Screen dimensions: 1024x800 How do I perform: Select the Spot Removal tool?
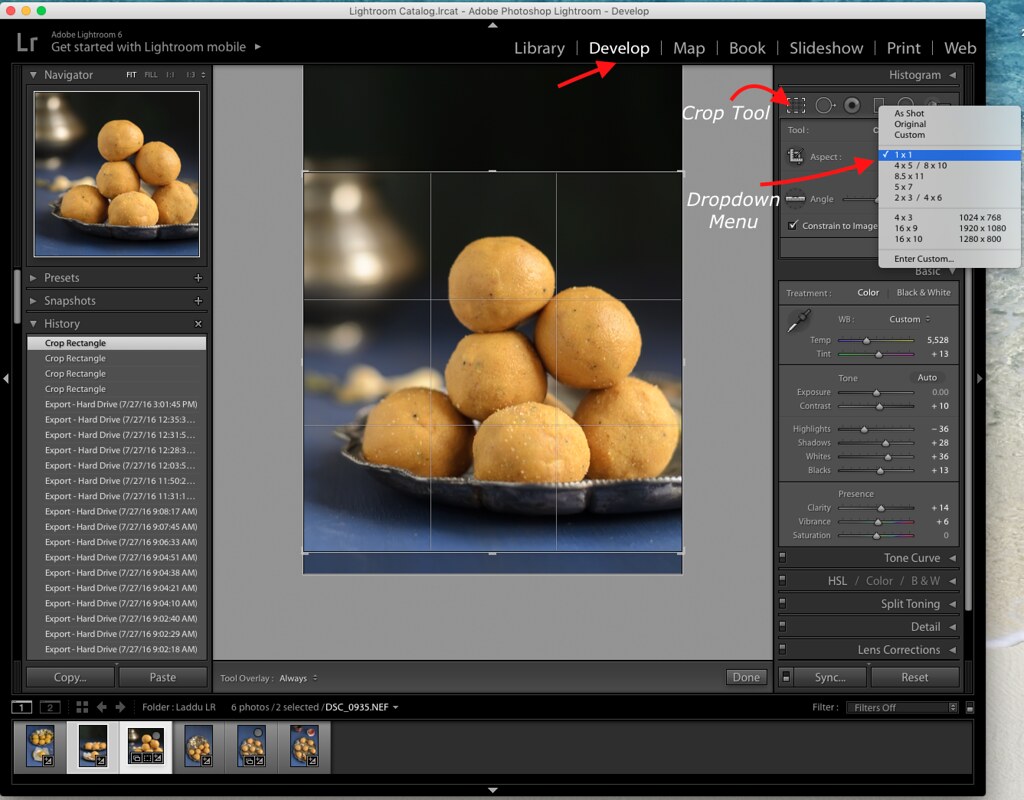[x=824, y=105]
